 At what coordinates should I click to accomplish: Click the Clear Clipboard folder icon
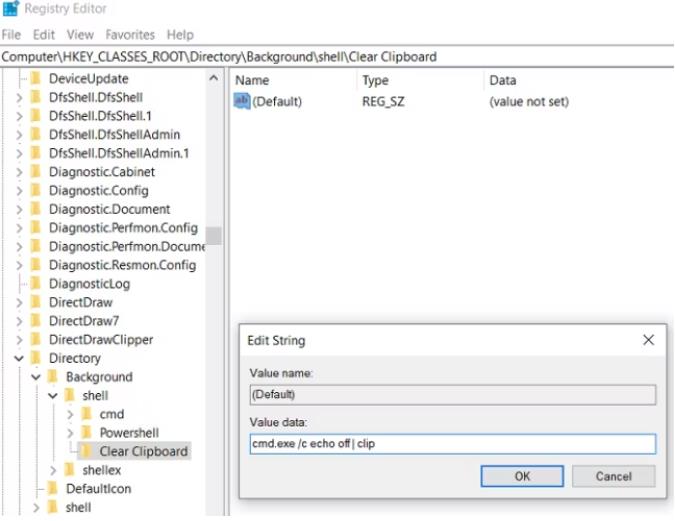coord(87,451)
